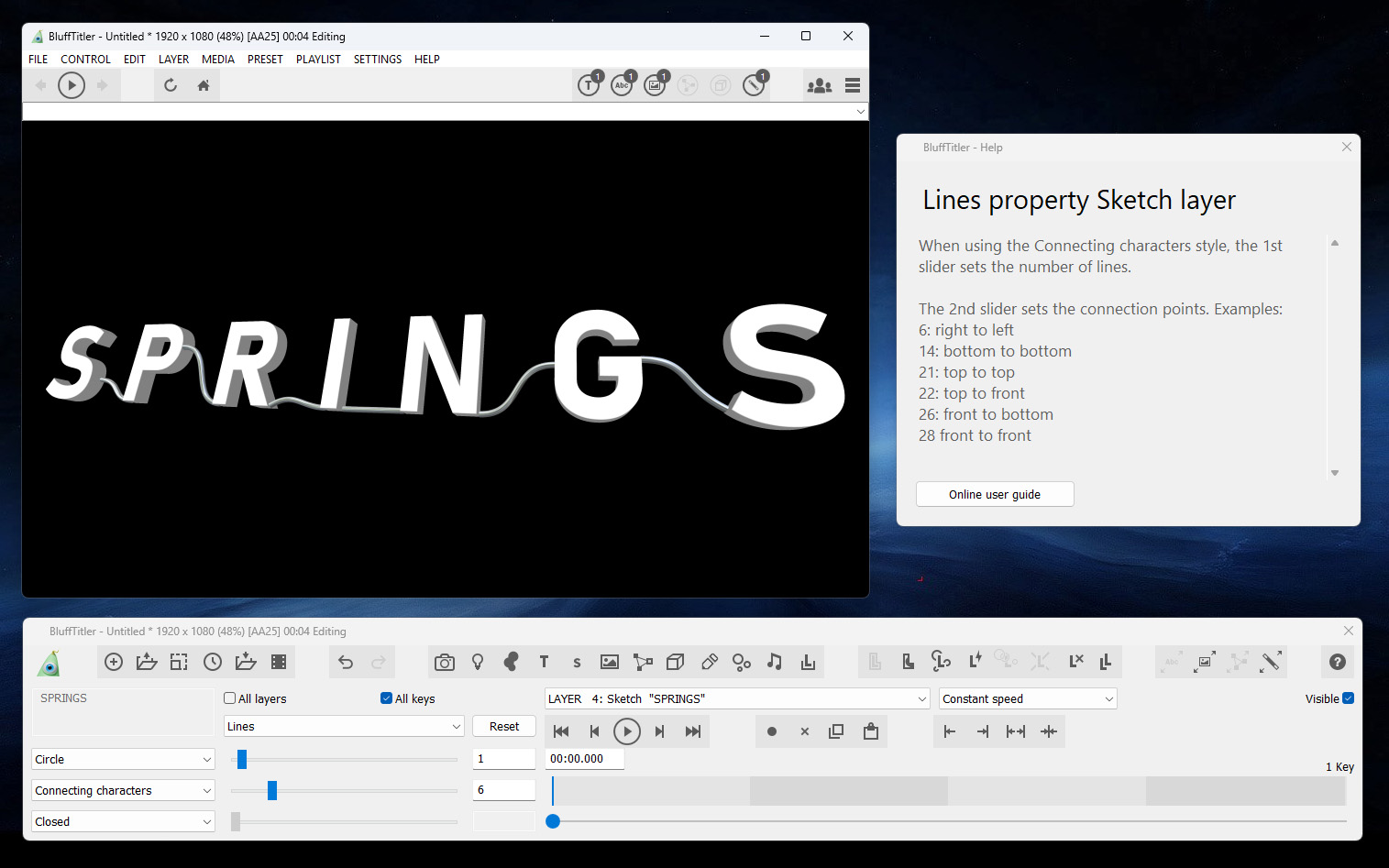
Task: Click the help question mark icon
Action: pyautogui.click(x=1338, y=662)
